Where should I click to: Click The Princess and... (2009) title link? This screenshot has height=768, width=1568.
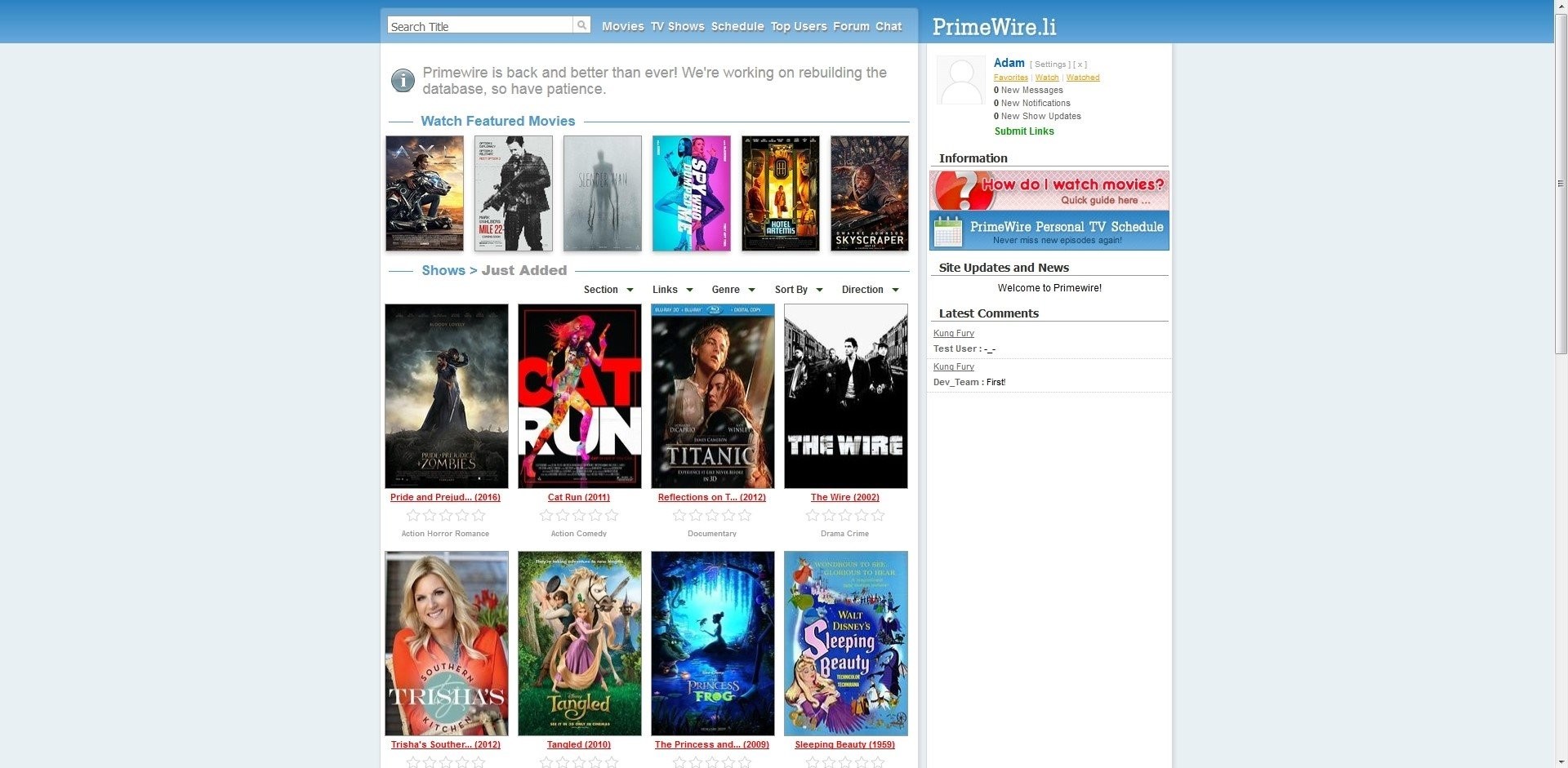coord(712,744)
